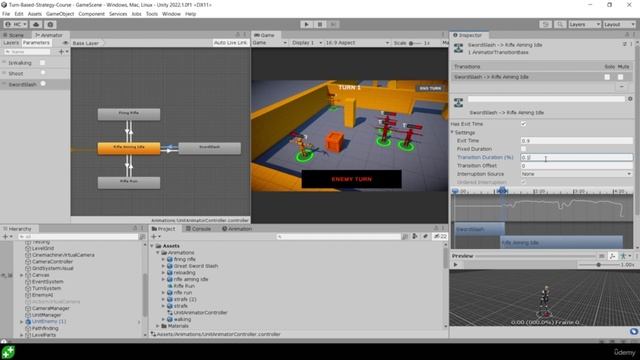Trigger the Shoot parameter radio button
This screenshot has height=360, width=640.
[x=43, y=73]
